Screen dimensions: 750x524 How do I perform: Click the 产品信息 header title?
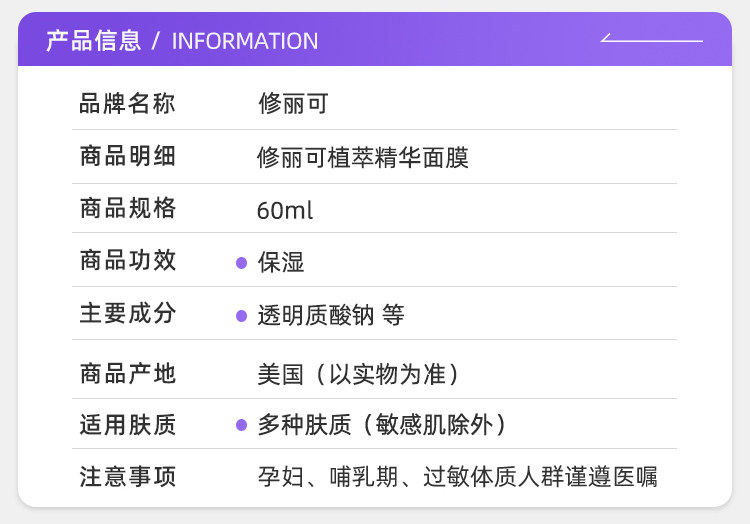pyautogui.click(x=93, y=41)
